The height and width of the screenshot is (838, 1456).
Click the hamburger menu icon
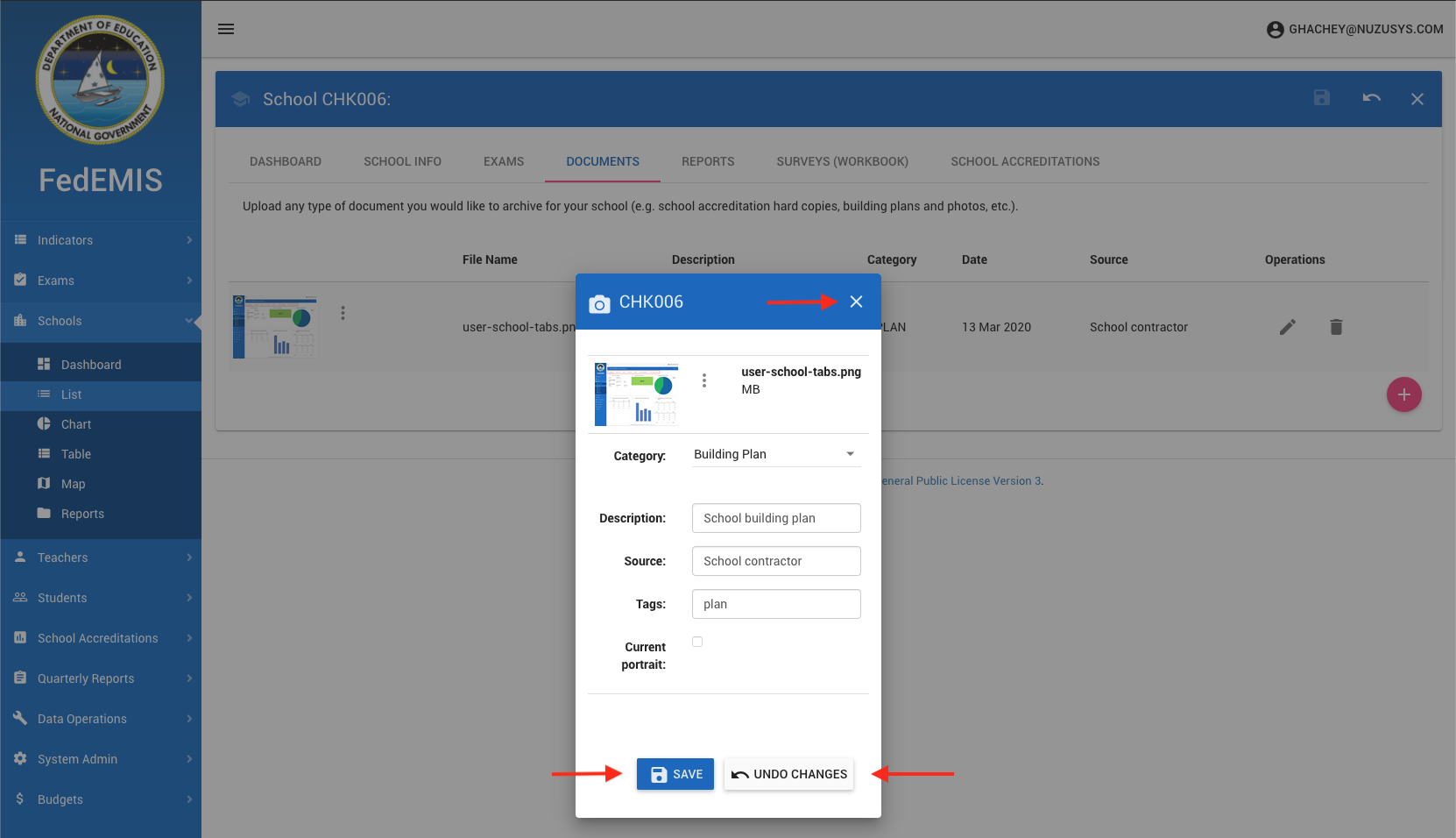226,29
